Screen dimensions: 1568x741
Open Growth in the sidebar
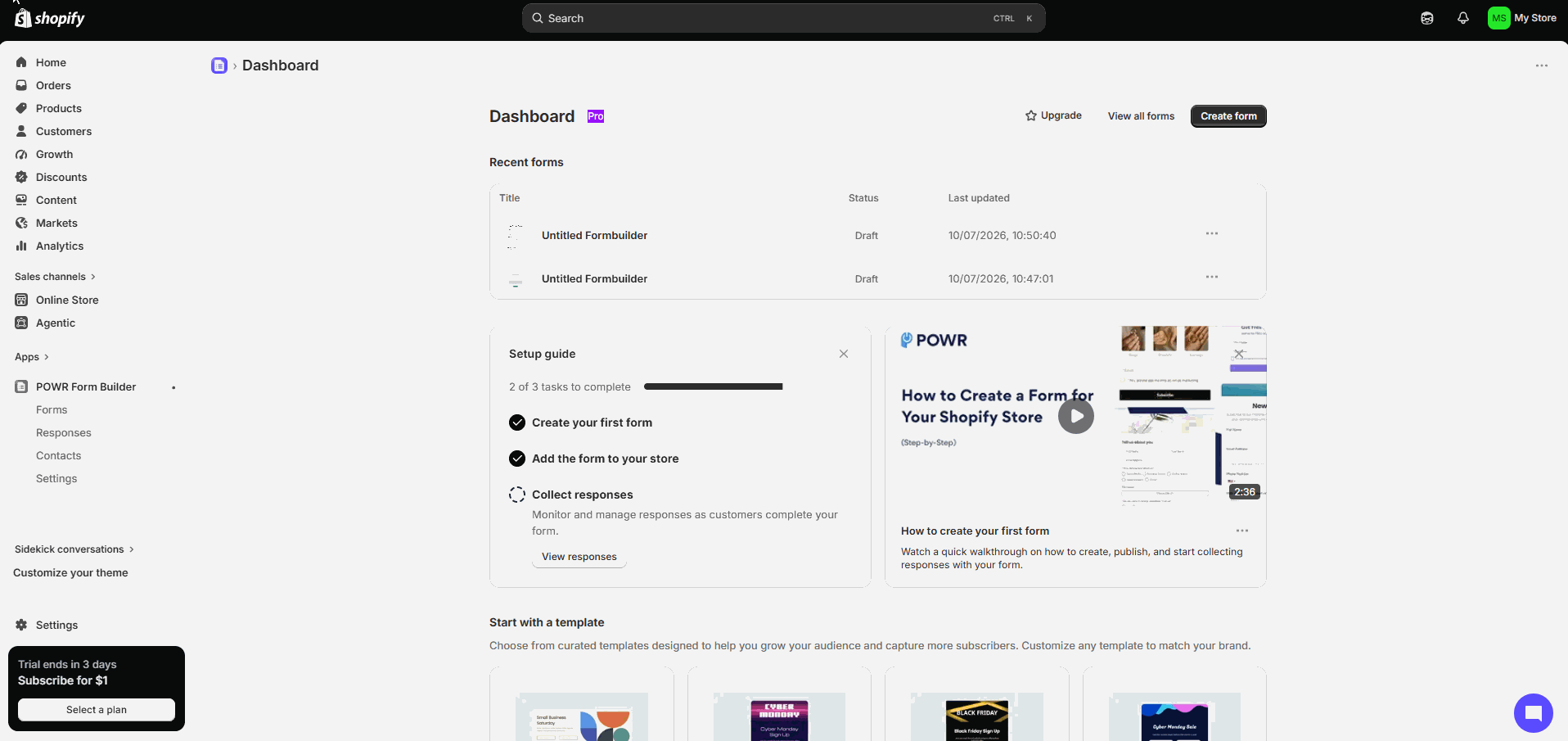54,154
